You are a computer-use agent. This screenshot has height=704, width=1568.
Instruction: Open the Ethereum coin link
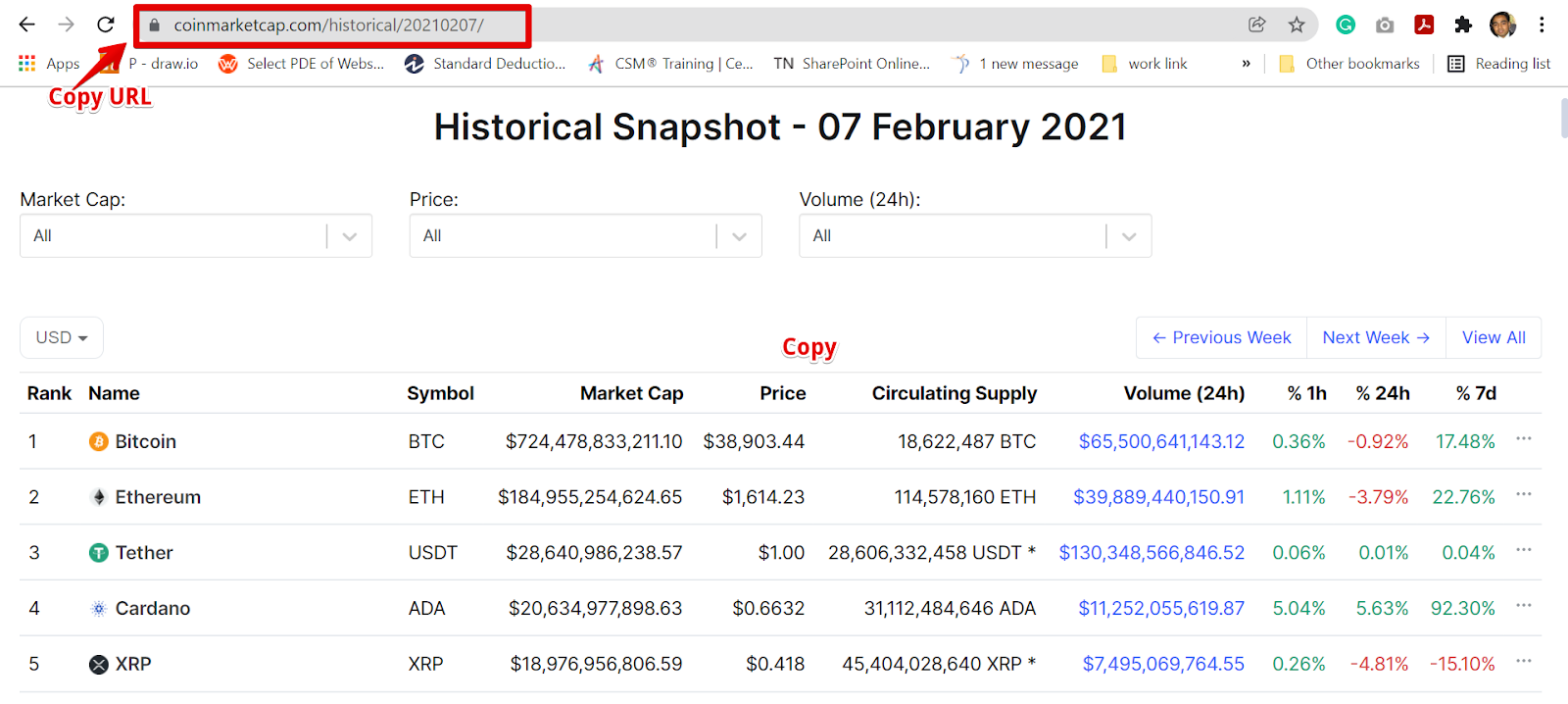[157, 497]
